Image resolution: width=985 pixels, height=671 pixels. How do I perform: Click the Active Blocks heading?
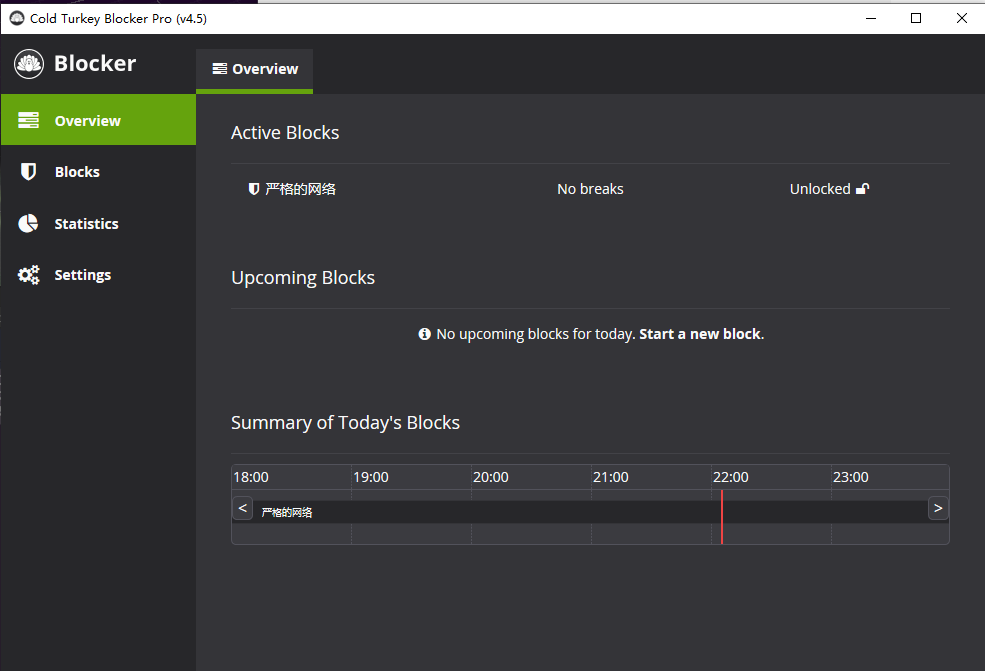click(x=285, y=133)
